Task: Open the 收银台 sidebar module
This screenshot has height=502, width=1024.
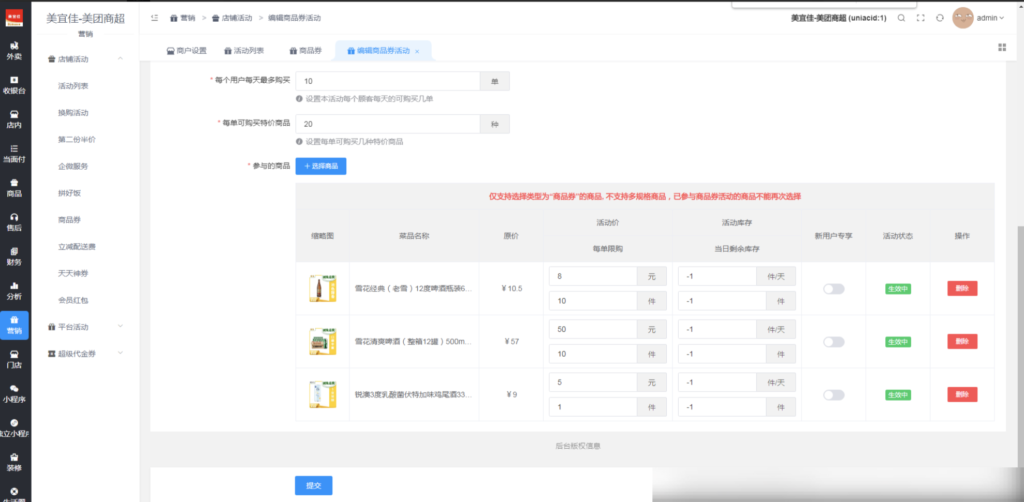Action: click(x=14, y=85)
